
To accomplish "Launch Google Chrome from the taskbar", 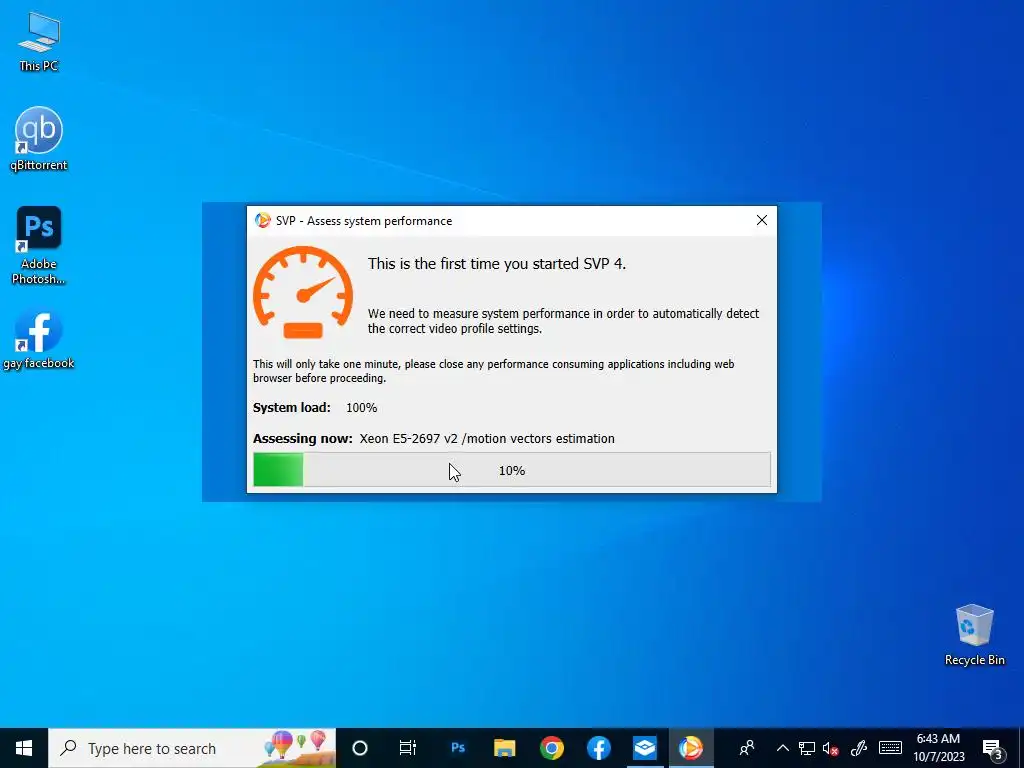I will tap(551, 748).
